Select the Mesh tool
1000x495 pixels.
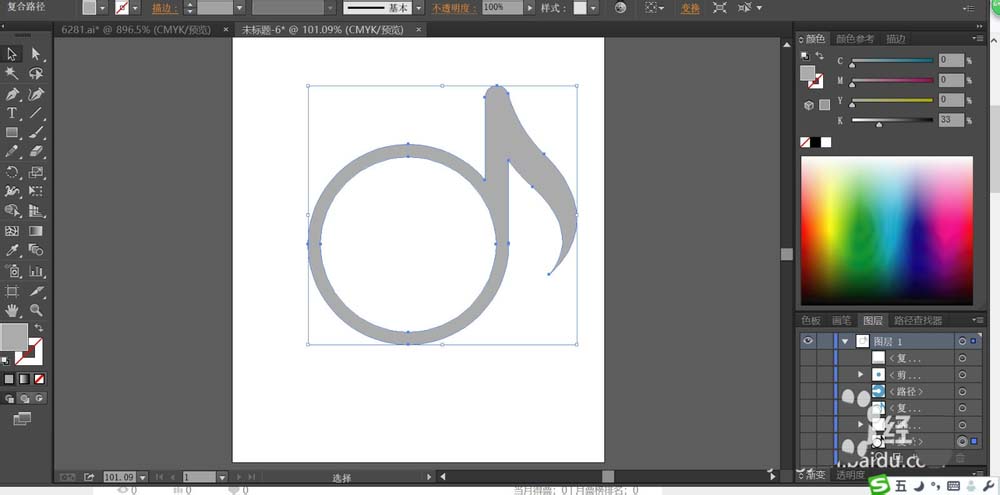coord(12,230)
